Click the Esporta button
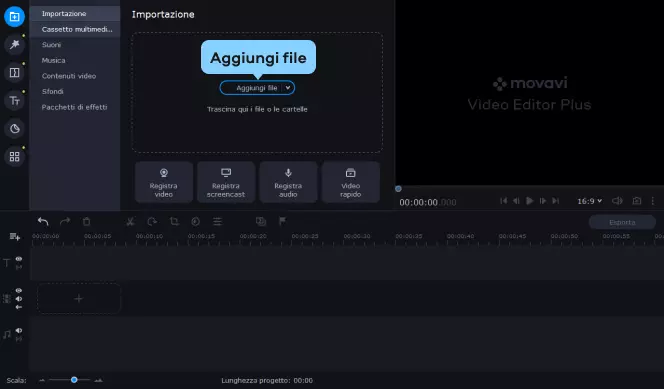Screen dimensions: 664x389 click(622, 222)
